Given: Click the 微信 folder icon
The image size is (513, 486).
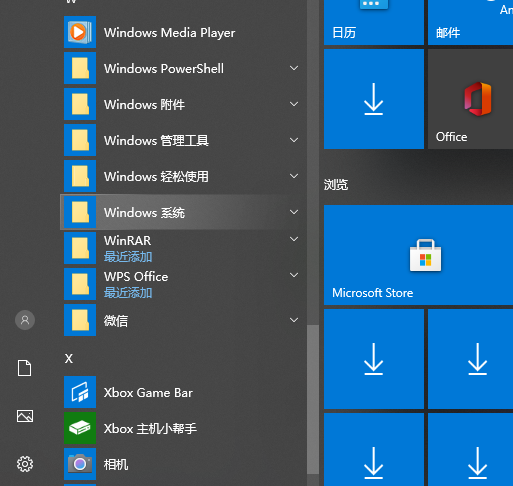Looking at the screenshot, I should [x=80, y=320].
